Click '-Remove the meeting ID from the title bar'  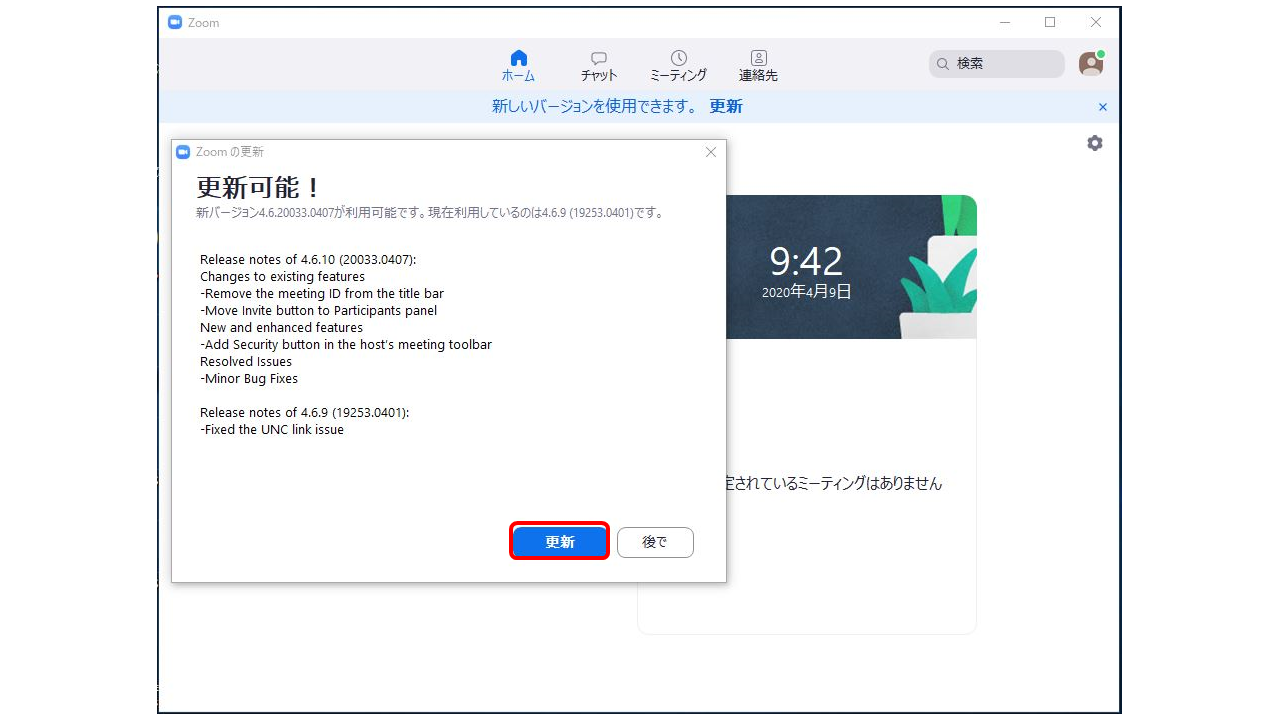322,293
